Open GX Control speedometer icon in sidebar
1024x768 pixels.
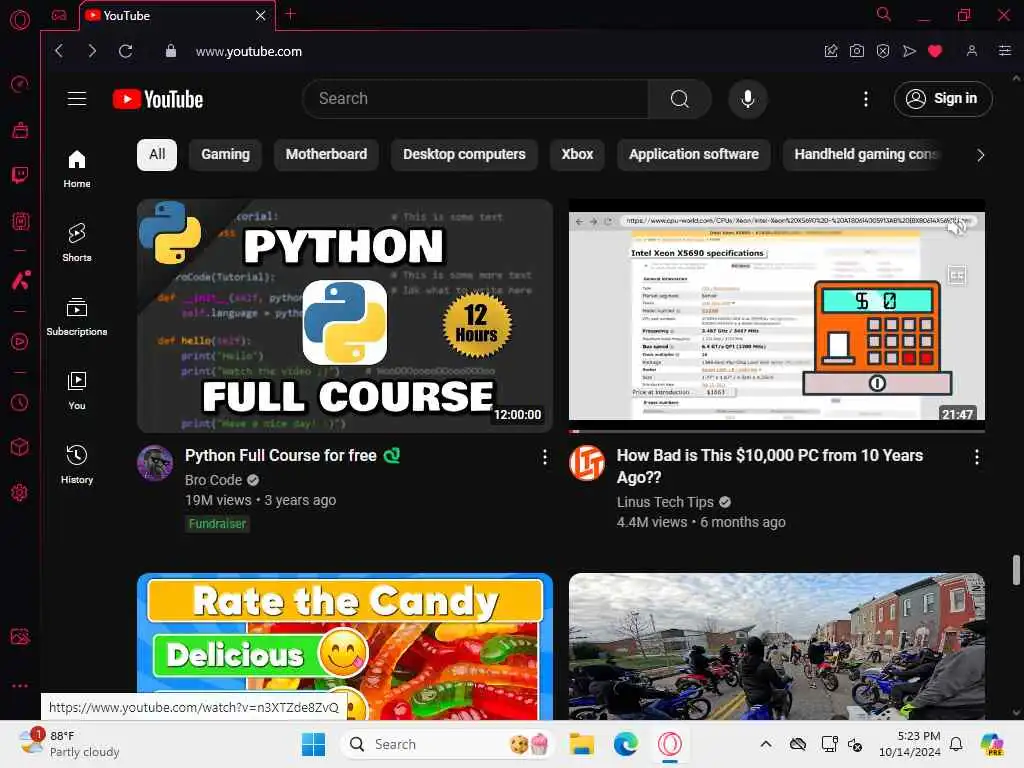point(20,84)
